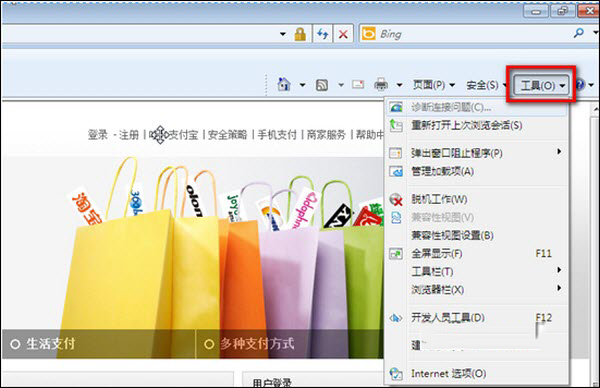Click the RSS feeds icon

(322, 85)
